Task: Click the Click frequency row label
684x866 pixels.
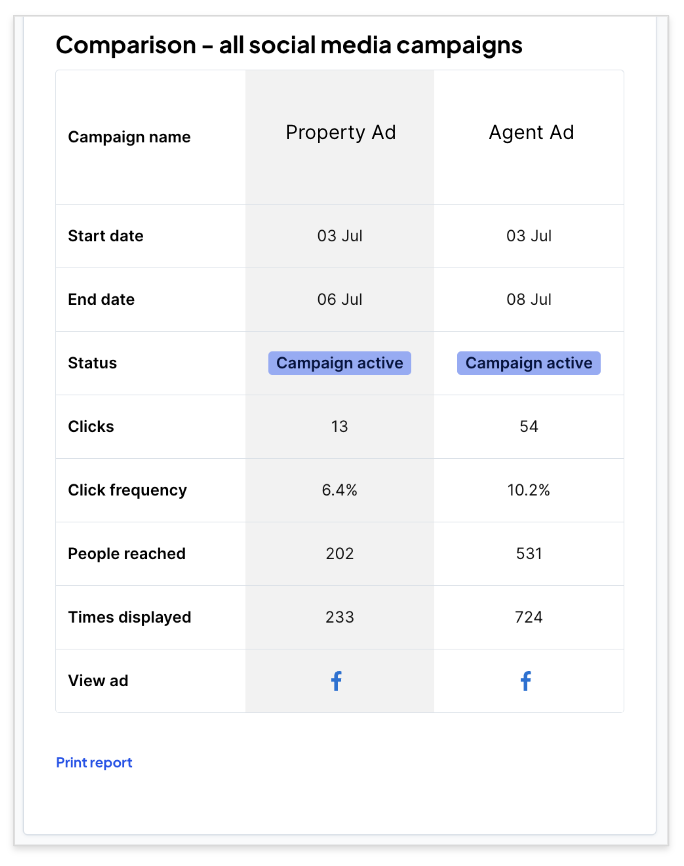Action: (x=127, y=490)
